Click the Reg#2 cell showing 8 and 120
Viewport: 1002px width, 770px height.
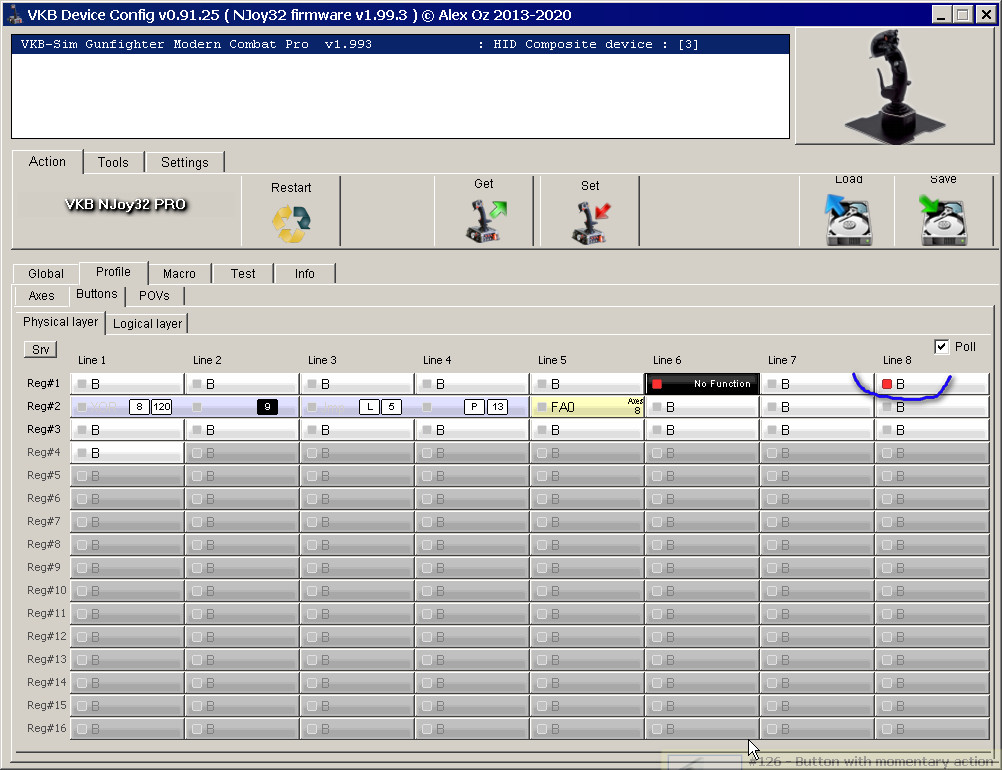coord(127,406)
